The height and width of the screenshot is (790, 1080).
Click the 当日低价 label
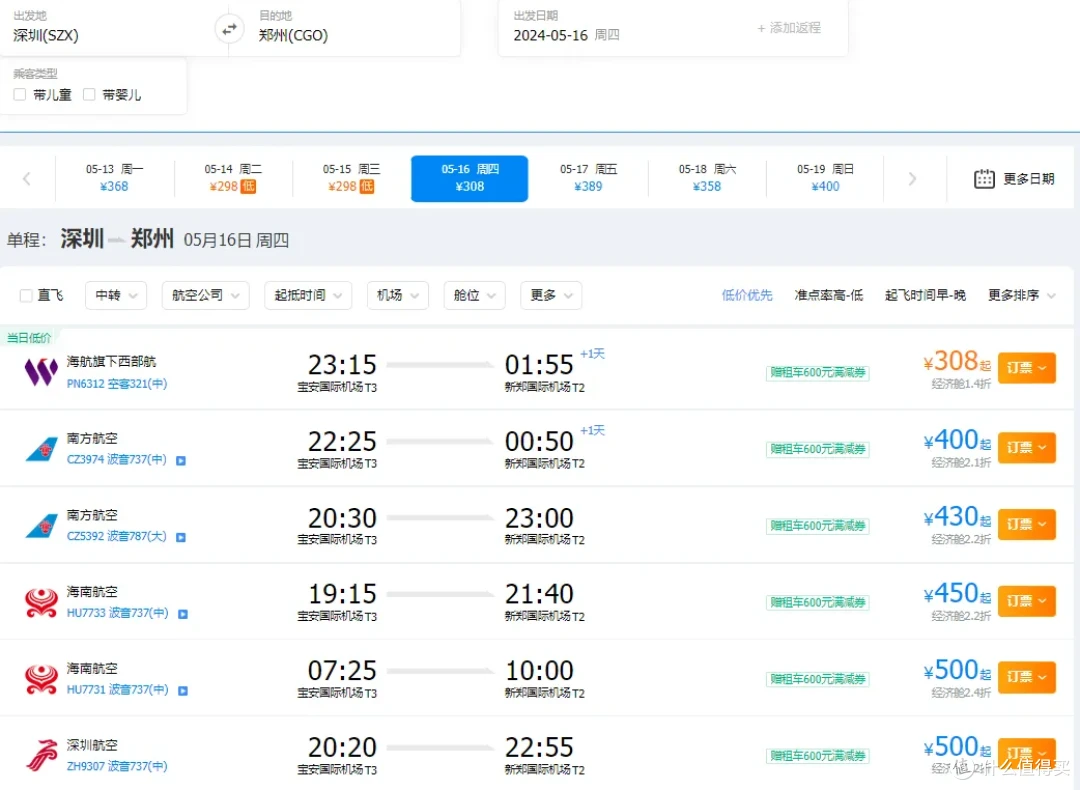[x=29, y=337]
